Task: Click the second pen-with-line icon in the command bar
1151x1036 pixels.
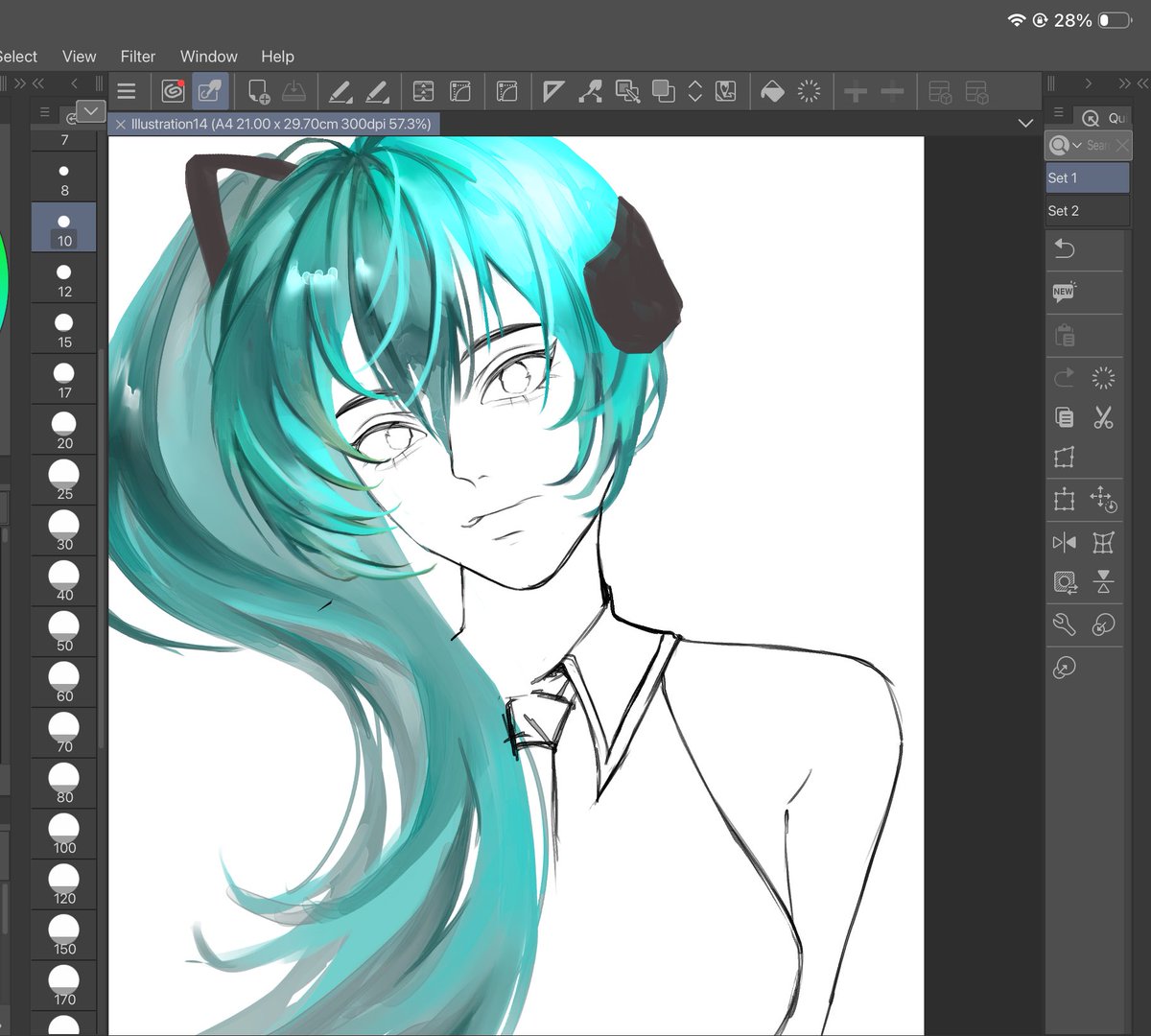Action: tap(377, 92)
